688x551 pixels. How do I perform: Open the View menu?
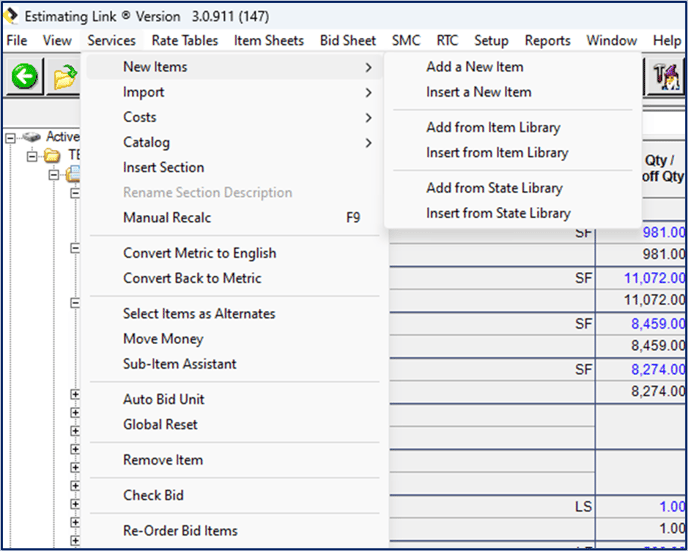(x=57, y=40)
